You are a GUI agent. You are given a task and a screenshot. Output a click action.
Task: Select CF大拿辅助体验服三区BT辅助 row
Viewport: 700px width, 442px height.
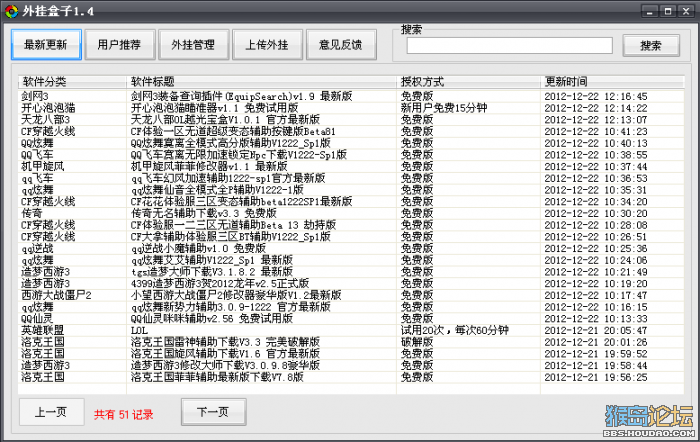pyautogui.click(x=351, y=237)
